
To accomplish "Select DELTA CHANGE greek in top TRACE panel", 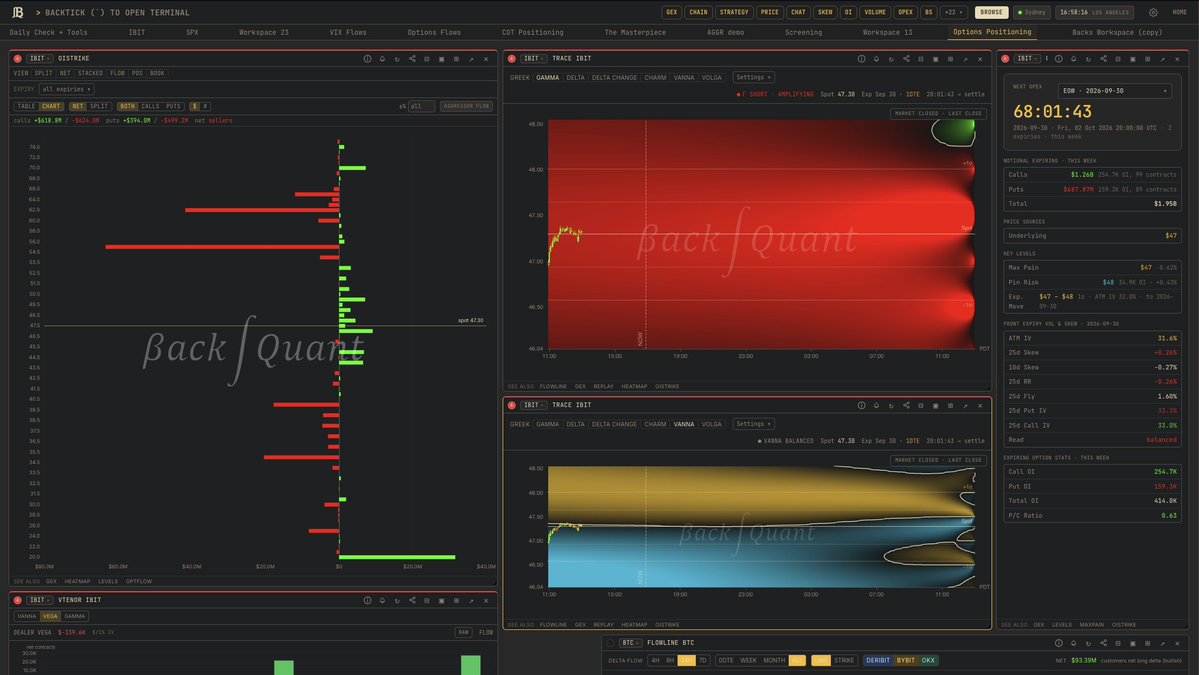I will tap(614, 77).
